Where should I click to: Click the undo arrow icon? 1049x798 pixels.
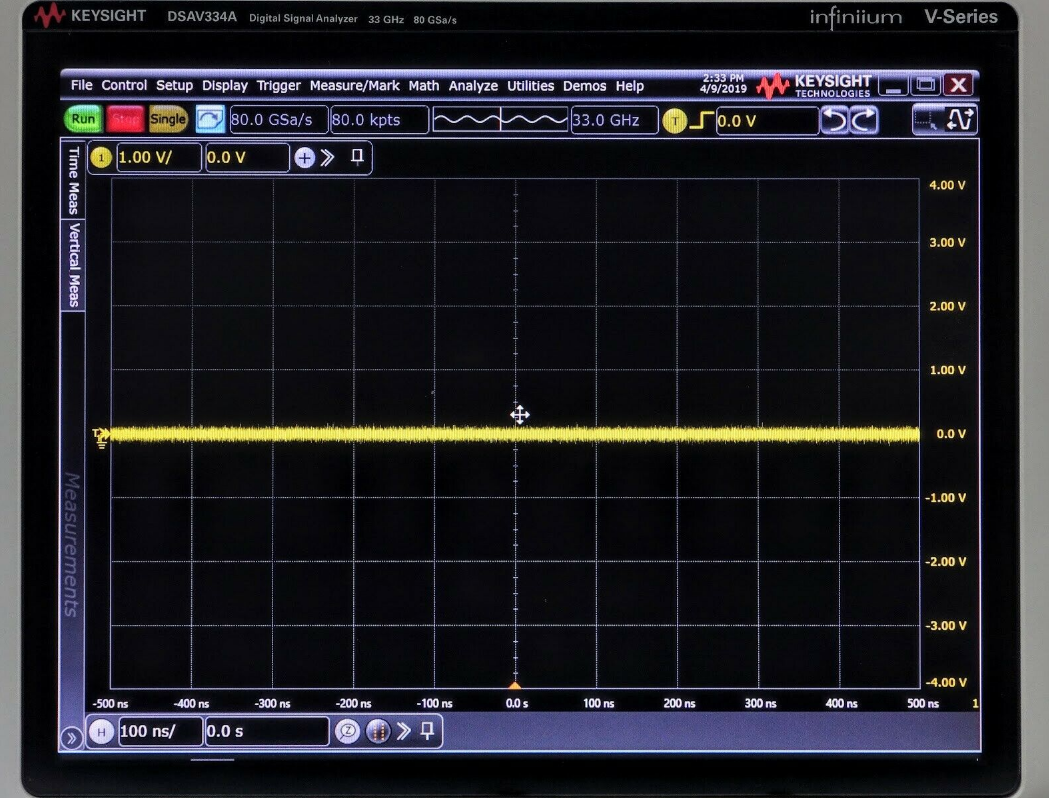pos(834,121)
